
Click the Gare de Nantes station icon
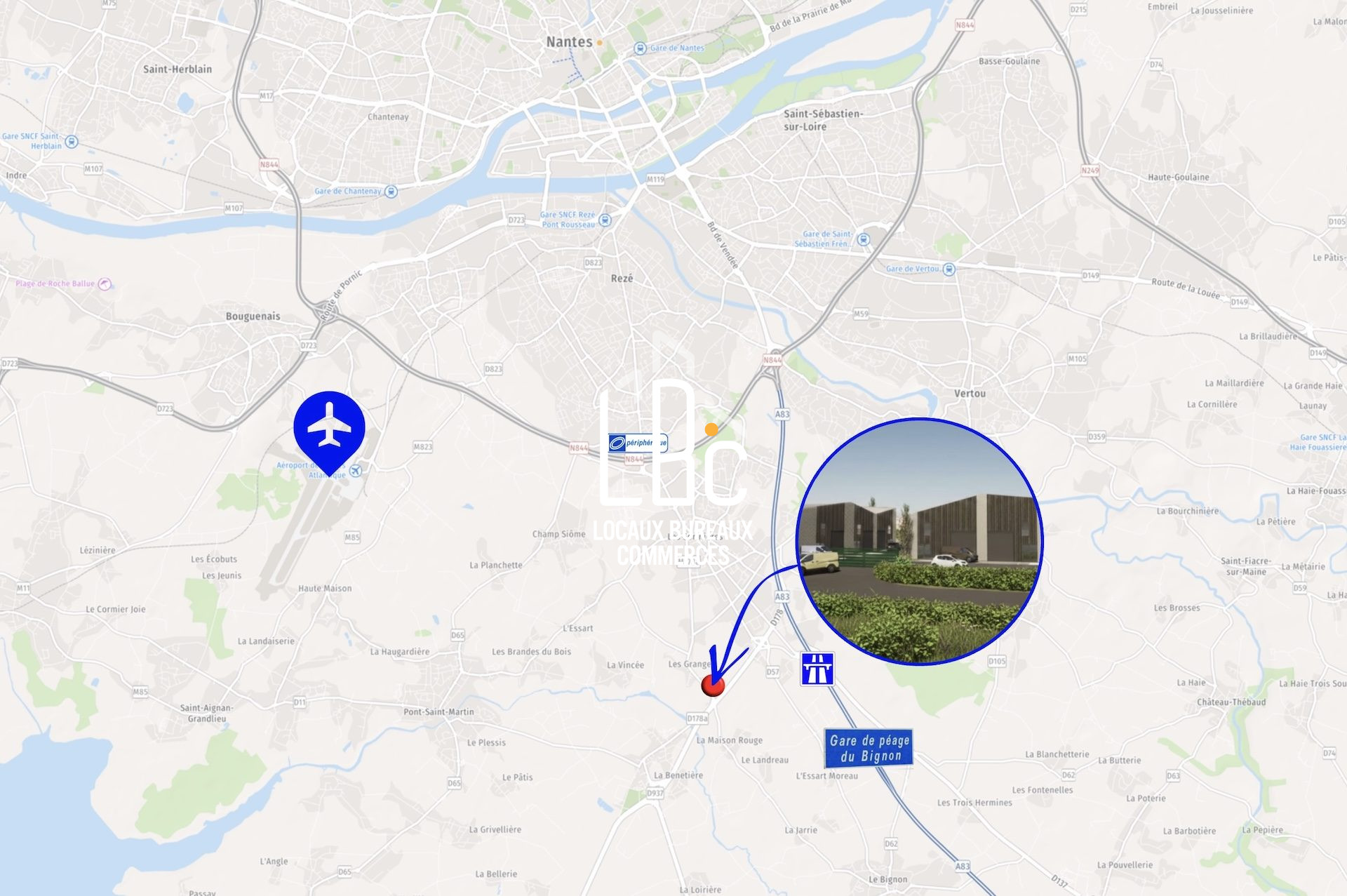(x=640, y=48)
